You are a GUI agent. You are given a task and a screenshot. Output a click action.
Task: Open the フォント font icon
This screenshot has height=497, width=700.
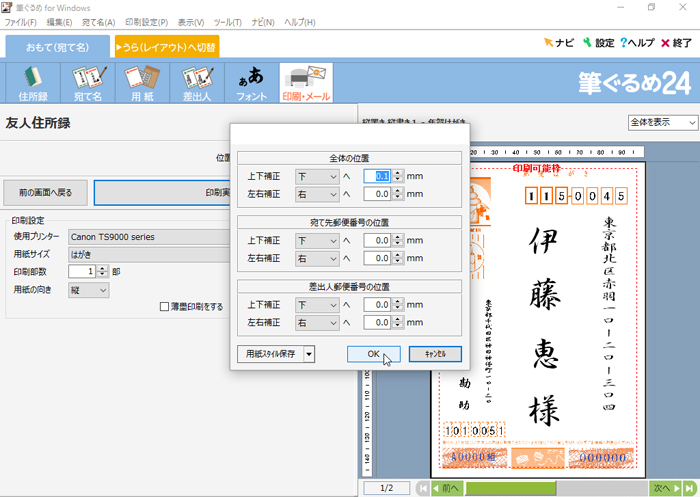click(x=251, y=83)
